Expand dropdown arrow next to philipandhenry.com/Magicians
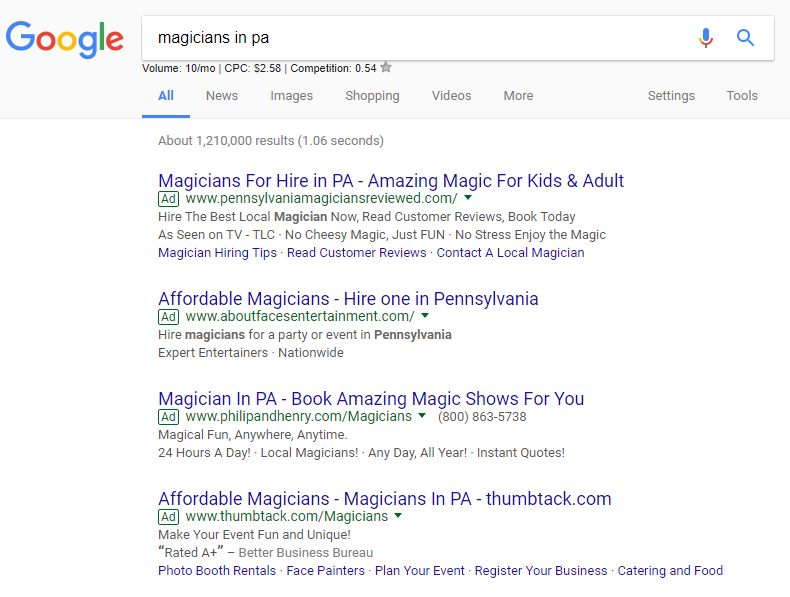This screenshot has width=790, height=597. coord(422,416)
